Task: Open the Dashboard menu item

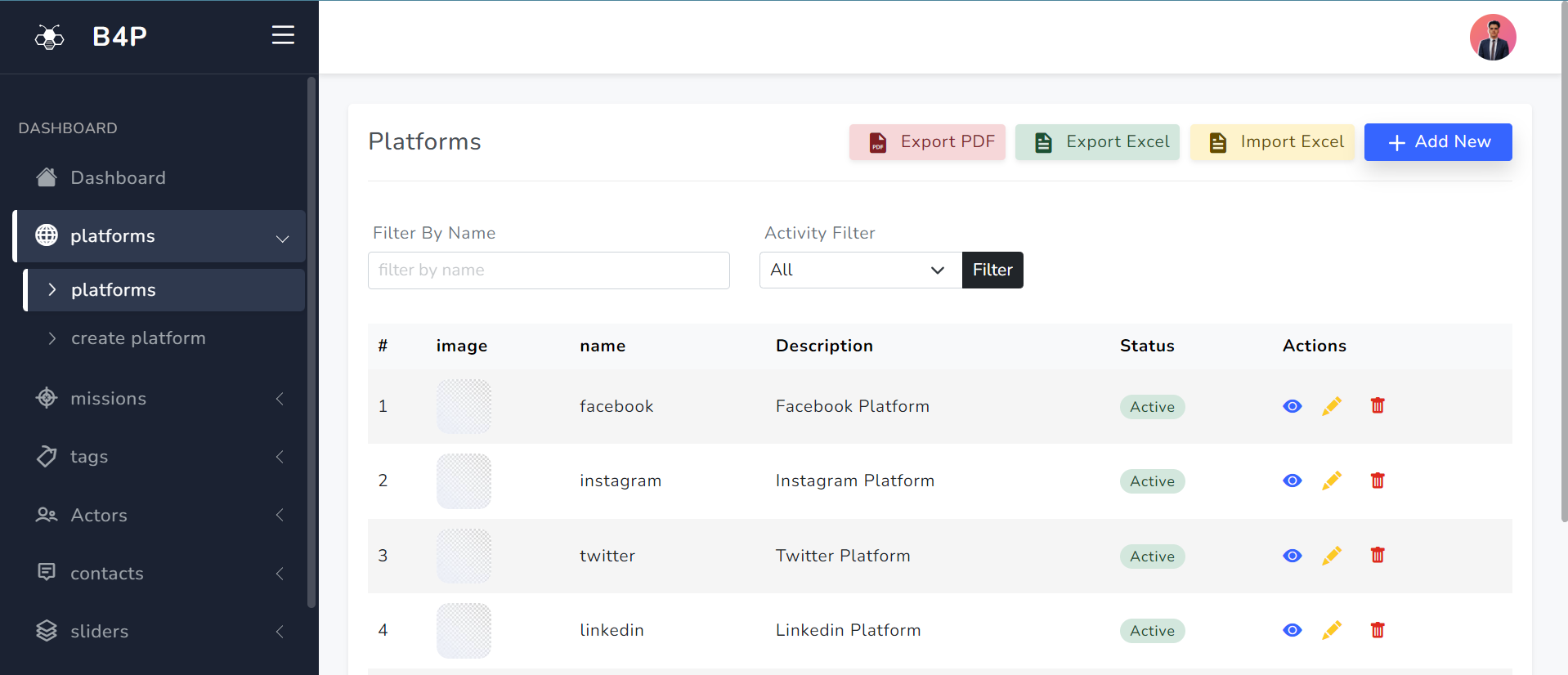Action: [118, 178]
